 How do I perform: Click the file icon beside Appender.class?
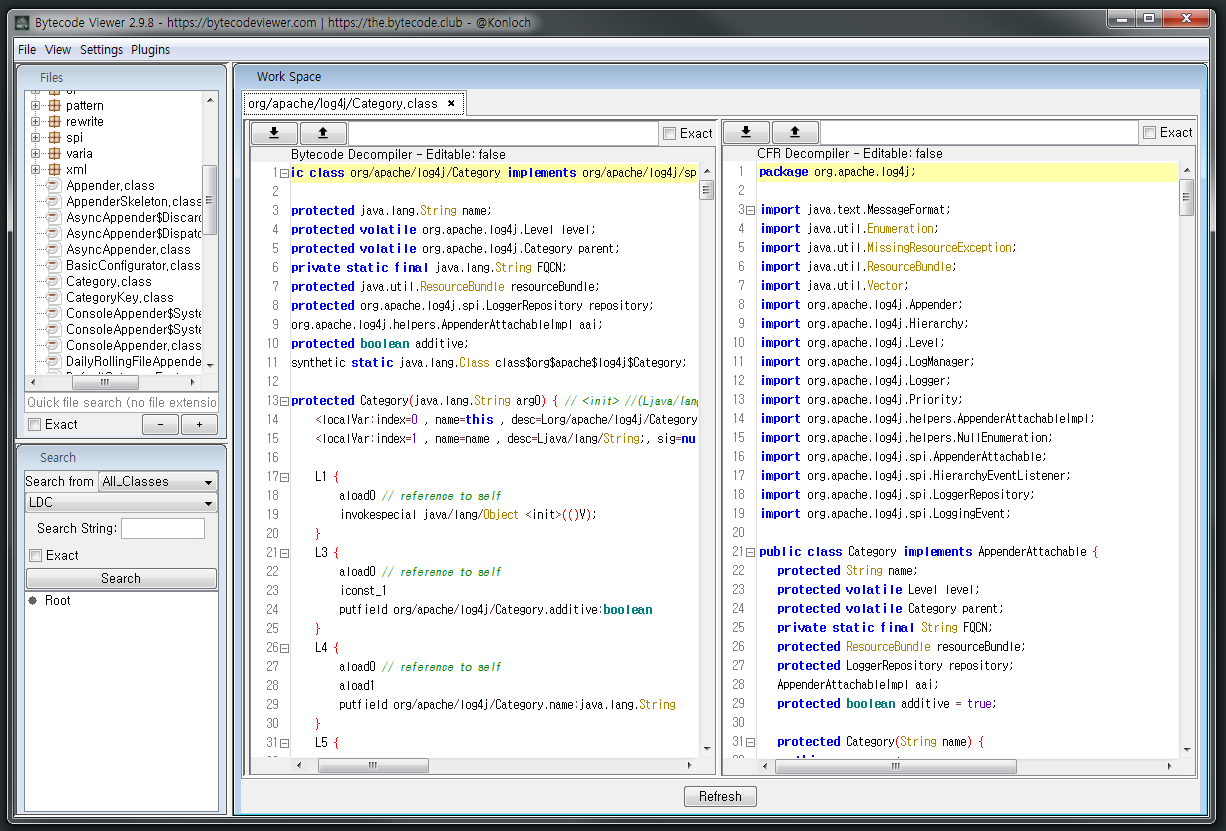[x=54, y=185]
